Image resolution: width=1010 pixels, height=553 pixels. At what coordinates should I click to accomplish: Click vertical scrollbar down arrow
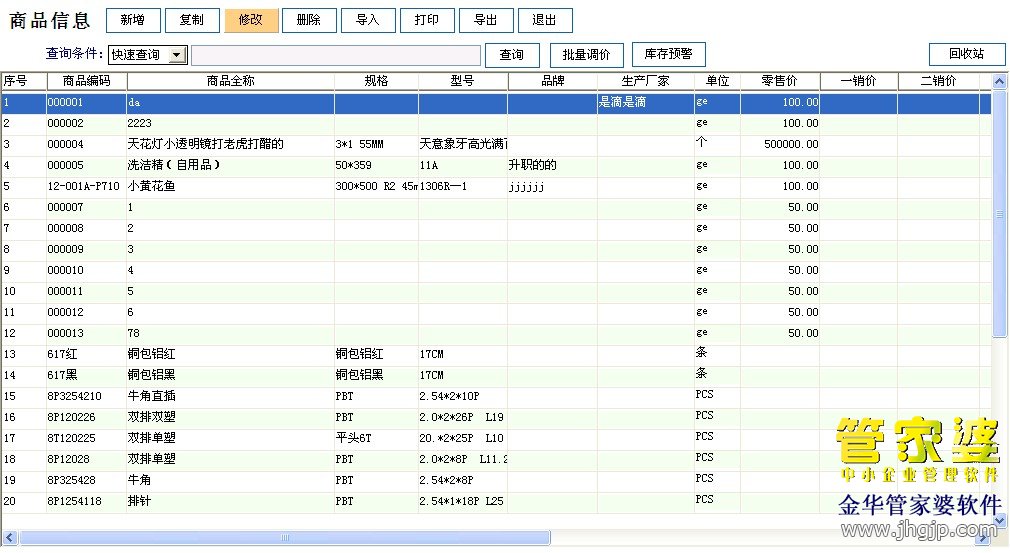(1000, 520)
